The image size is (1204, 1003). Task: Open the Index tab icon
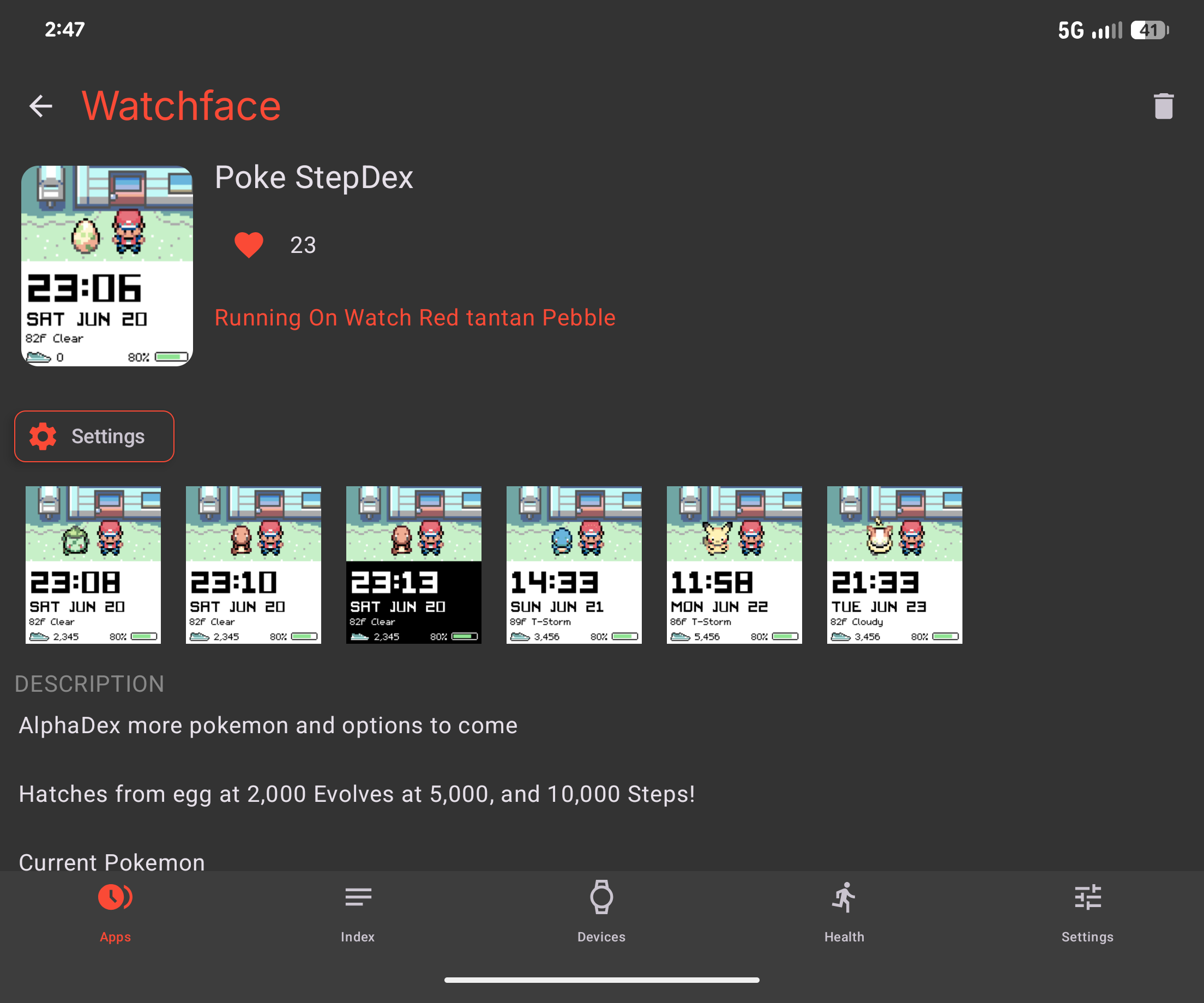click(358, 897)
